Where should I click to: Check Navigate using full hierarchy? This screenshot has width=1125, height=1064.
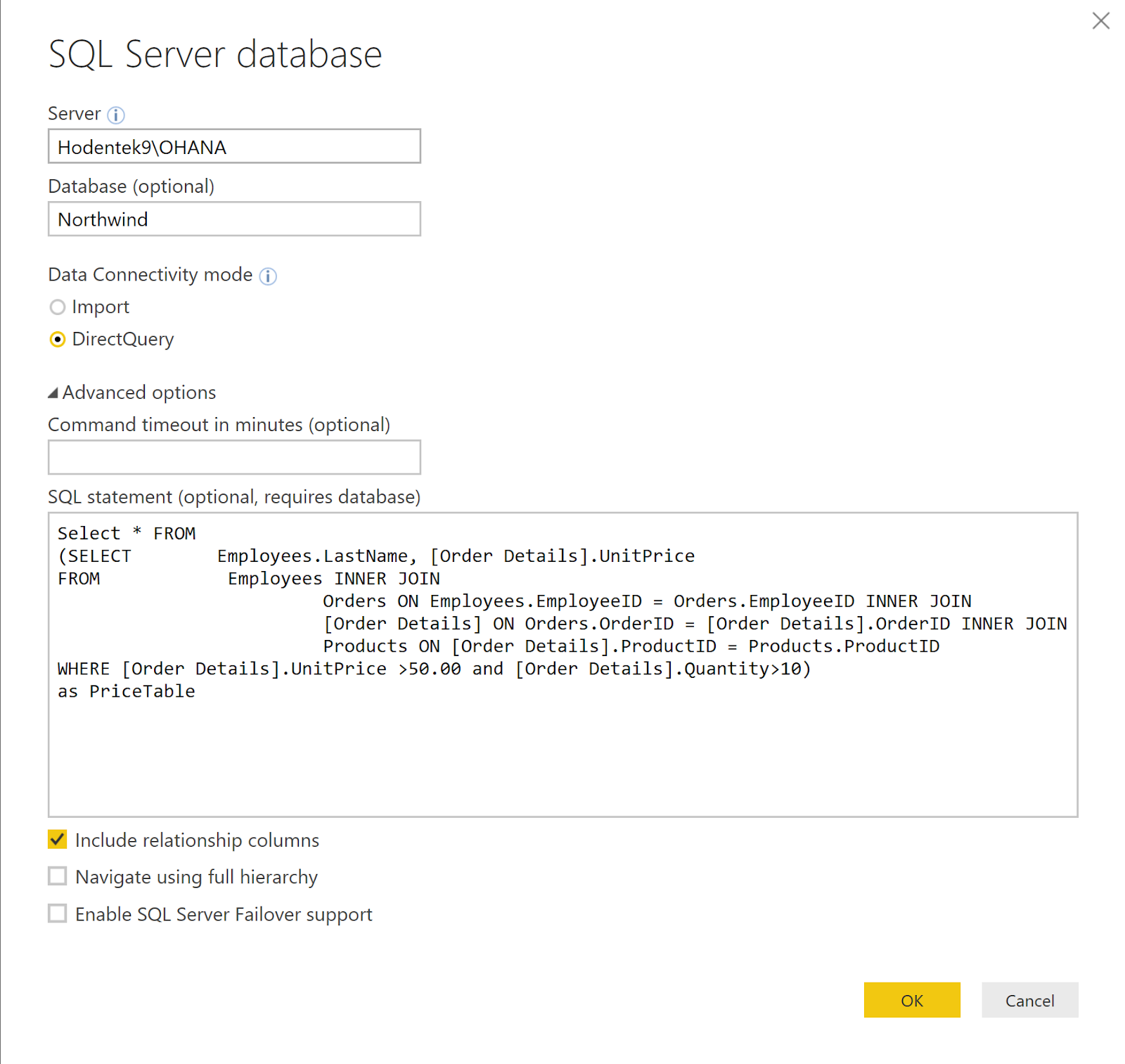click(57, 876)
